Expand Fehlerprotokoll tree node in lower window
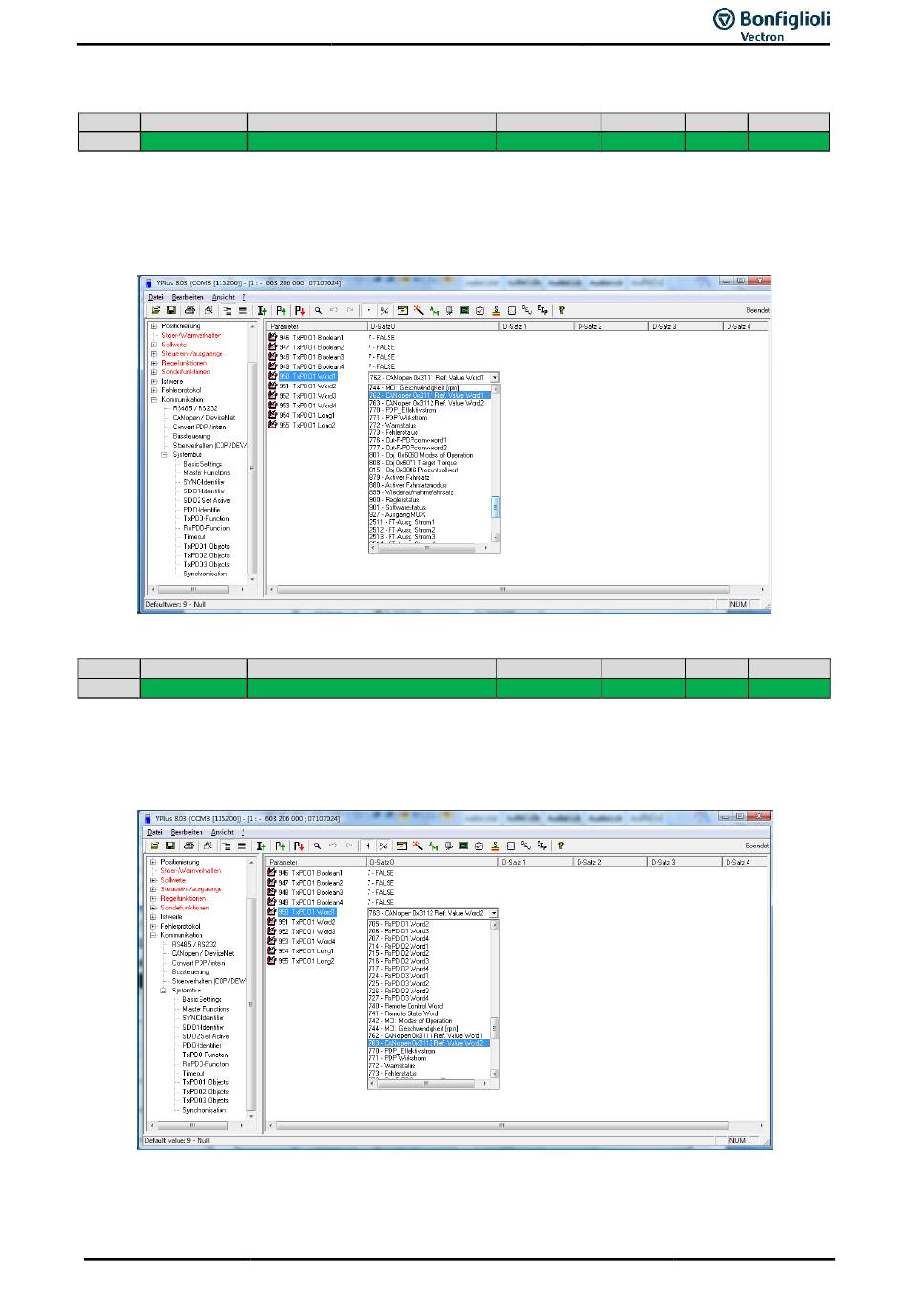 pyautogui.click(x=153, y=926)
